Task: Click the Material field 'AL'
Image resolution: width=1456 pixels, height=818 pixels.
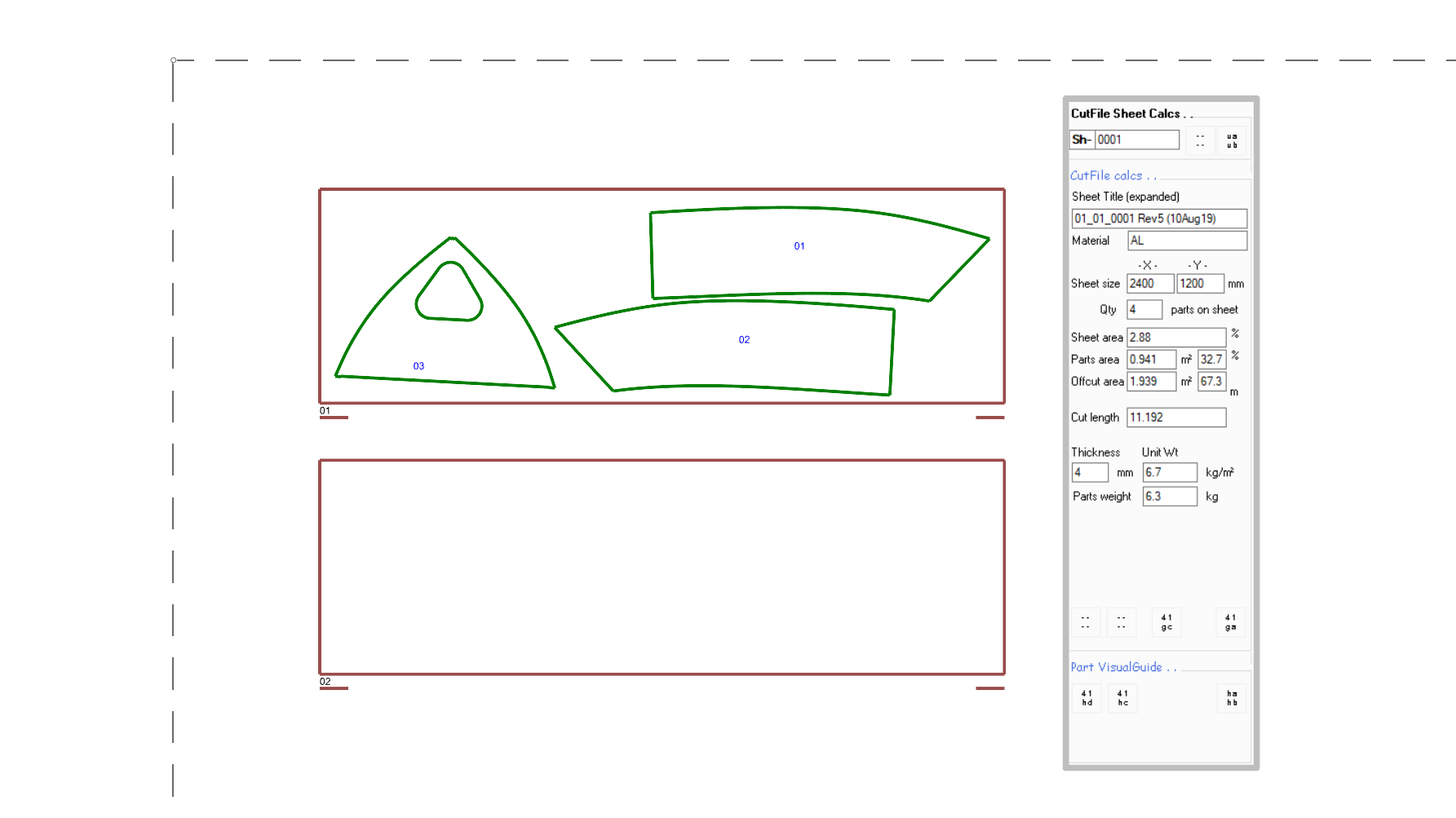Action: (1187, 241)
